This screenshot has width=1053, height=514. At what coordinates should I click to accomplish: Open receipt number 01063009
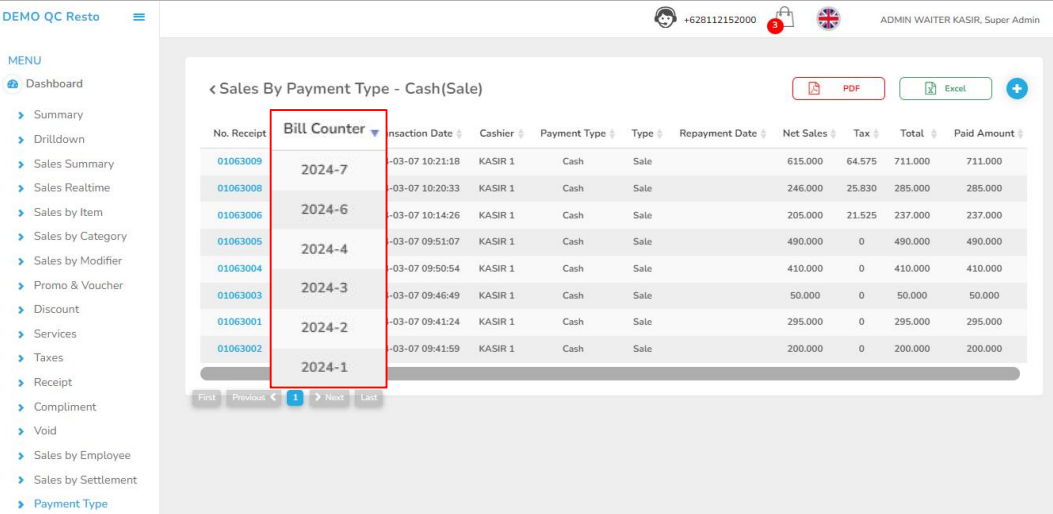point(239,161)
